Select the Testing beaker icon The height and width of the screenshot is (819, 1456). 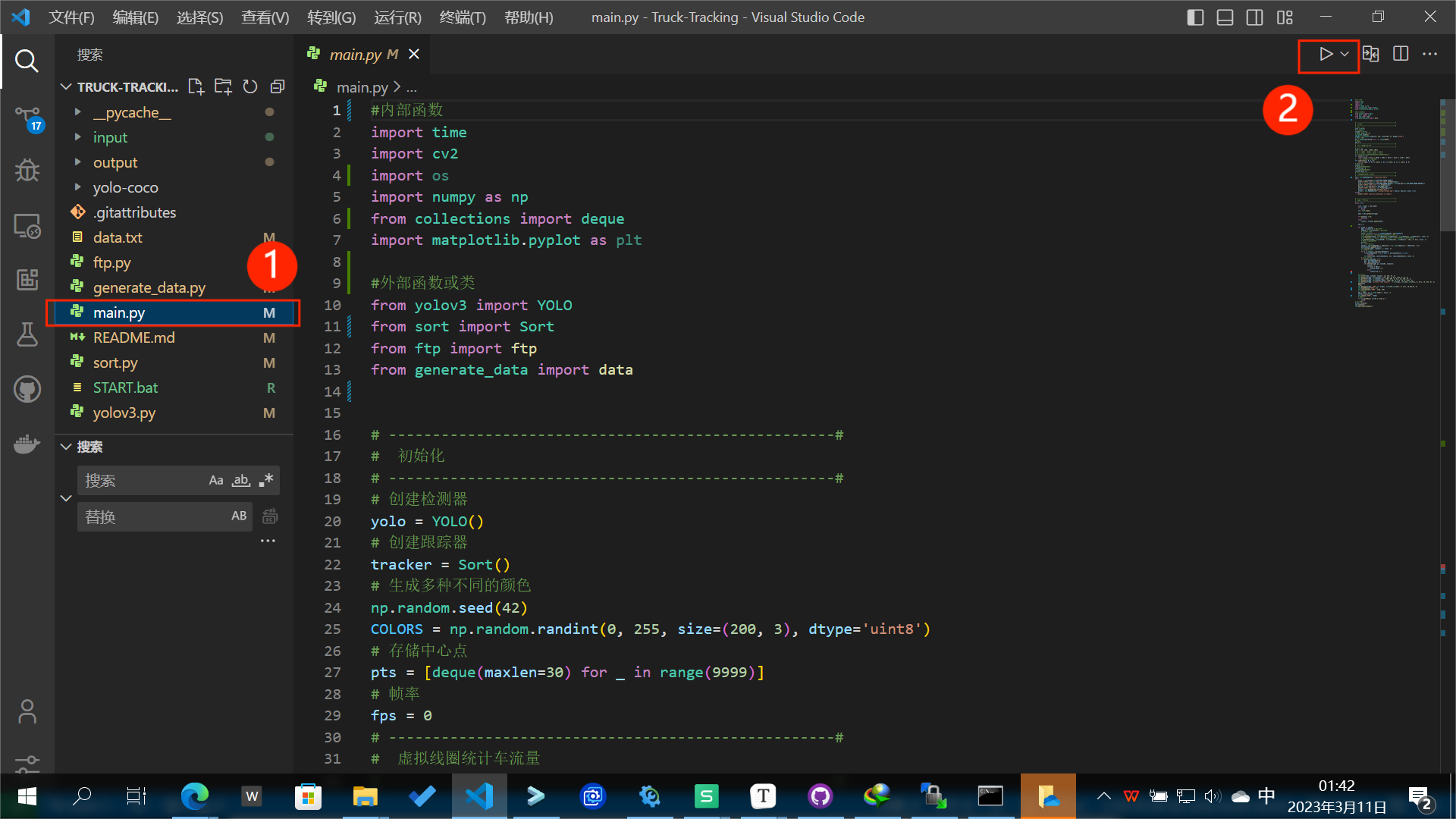[x=26, y=335]
